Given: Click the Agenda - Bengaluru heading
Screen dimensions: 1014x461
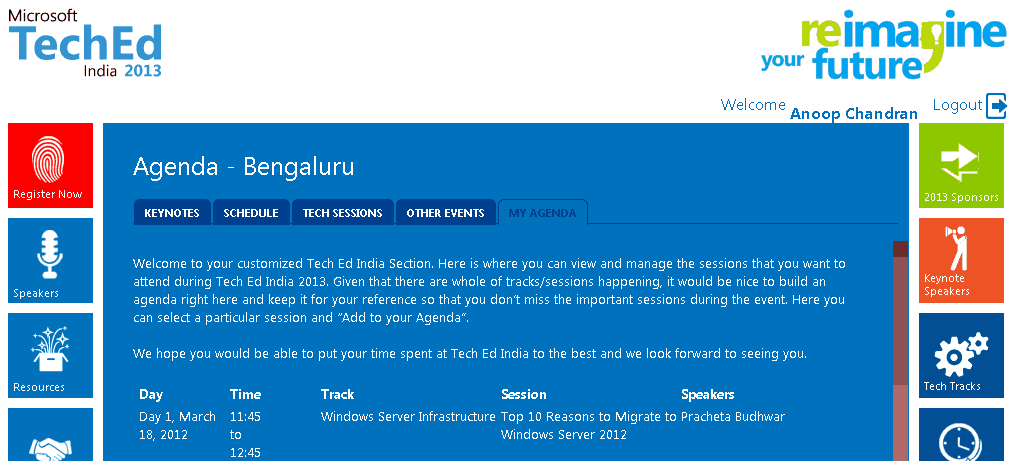Looking at the screenshot, I should pos(244,167).
